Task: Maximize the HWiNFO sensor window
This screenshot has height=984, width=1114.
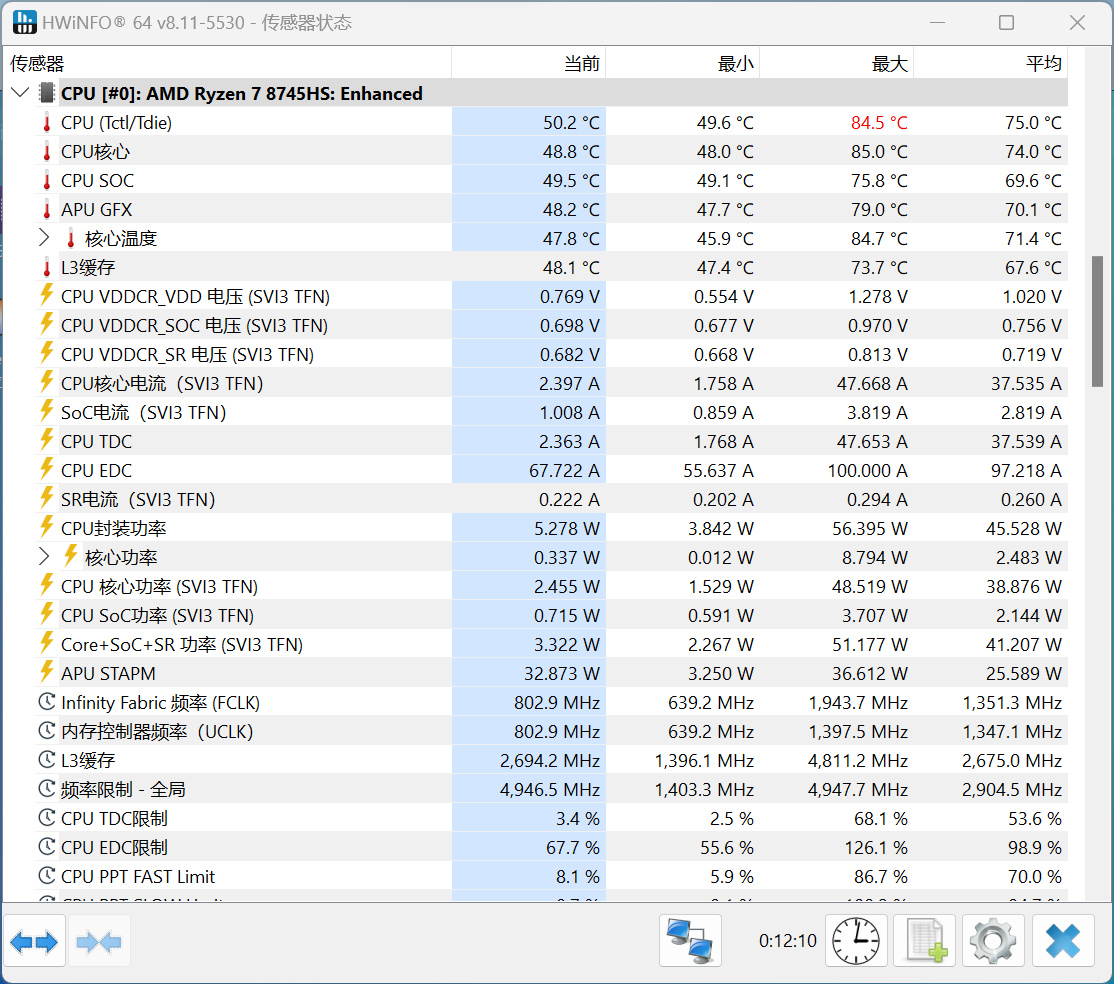Action: [1006, 23]
